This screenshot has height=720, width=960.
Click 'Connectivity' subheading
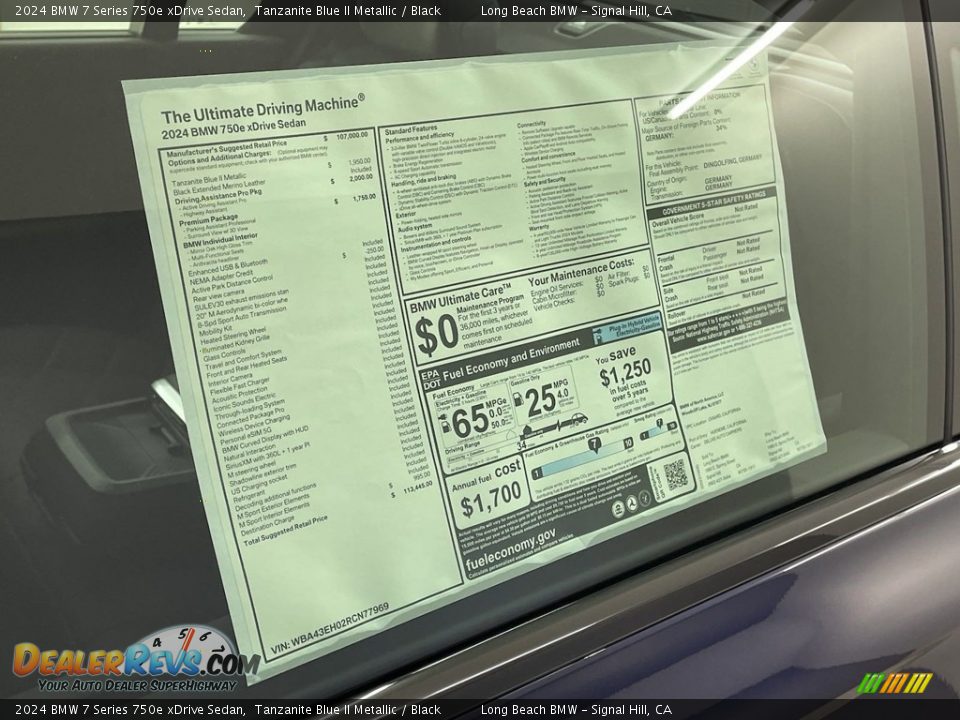coord(531,124)
